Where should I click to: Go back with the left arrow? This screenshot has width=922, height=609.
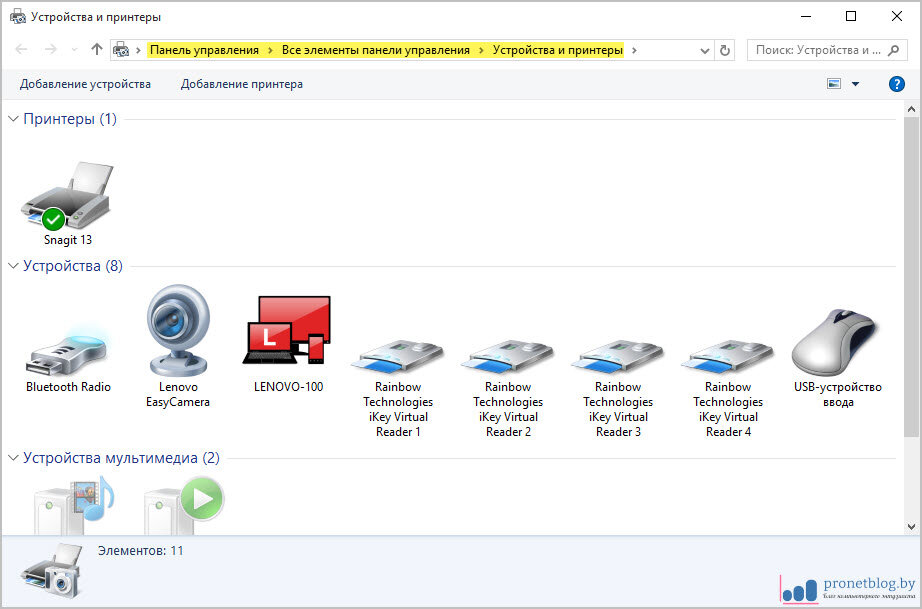21,49
